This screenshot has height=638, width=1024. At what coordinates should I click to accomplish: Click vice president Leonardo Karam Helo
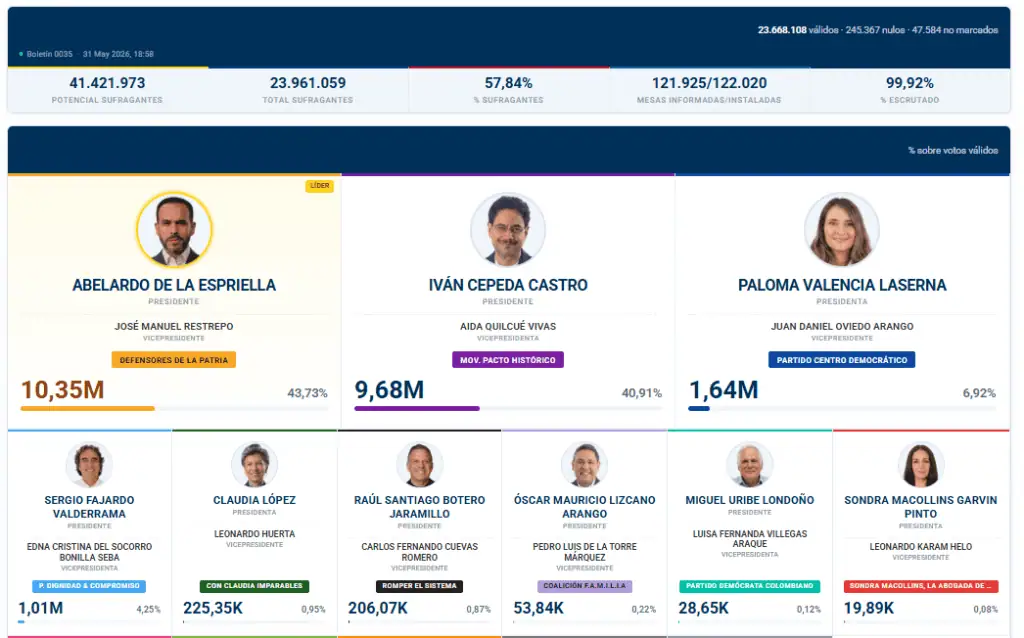921,547
